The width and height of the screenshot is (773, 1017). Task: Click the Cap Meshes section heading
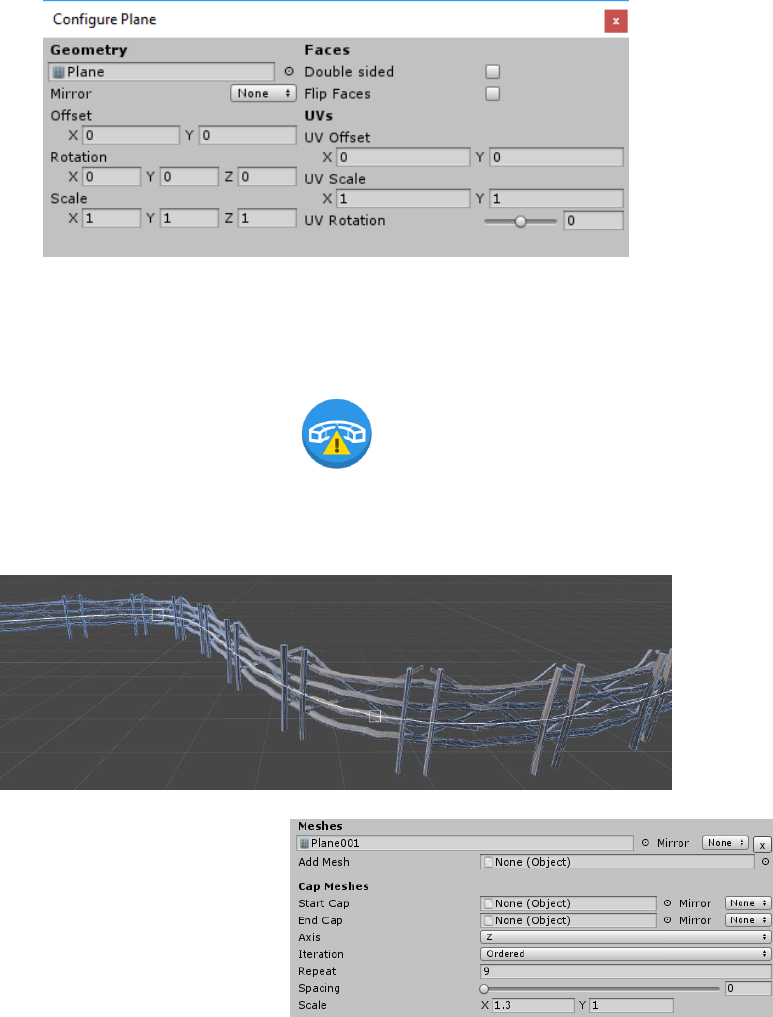[333, 887]
